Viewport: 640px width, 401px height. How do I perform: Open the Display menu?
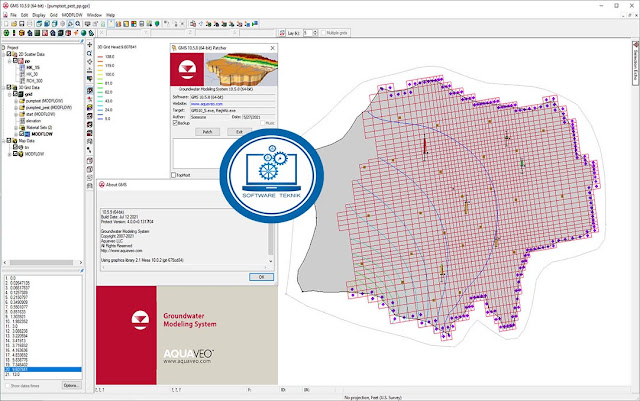click(39, 15)
